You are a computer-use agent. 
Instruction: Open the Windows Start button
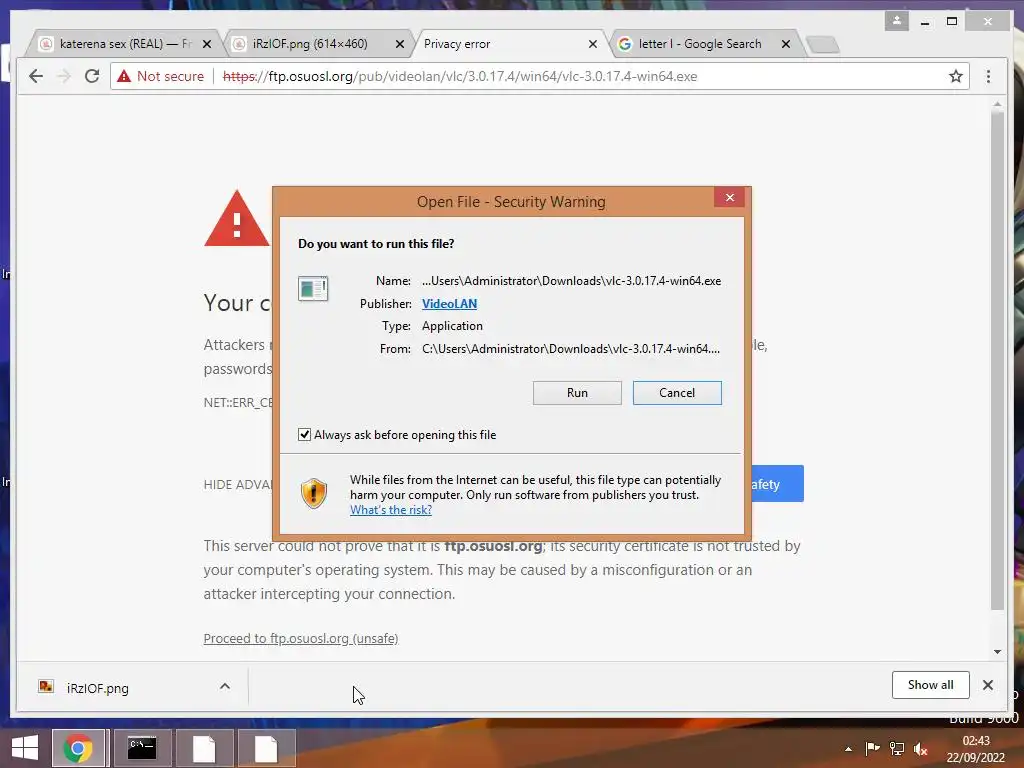tap(25, 748)
